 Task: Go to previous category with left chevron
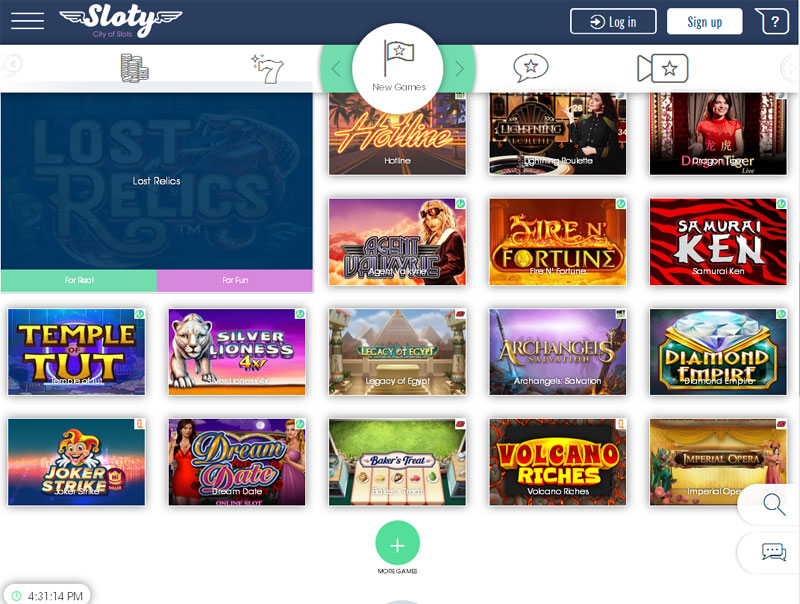tap(336, 69)
